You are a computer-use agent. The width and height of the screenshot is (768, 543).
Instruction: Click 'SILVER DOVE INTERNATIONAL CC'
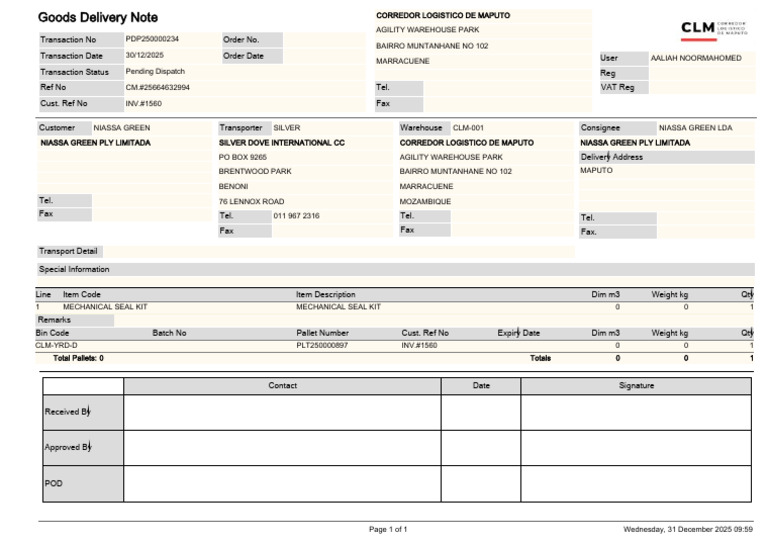coord(282,142)
